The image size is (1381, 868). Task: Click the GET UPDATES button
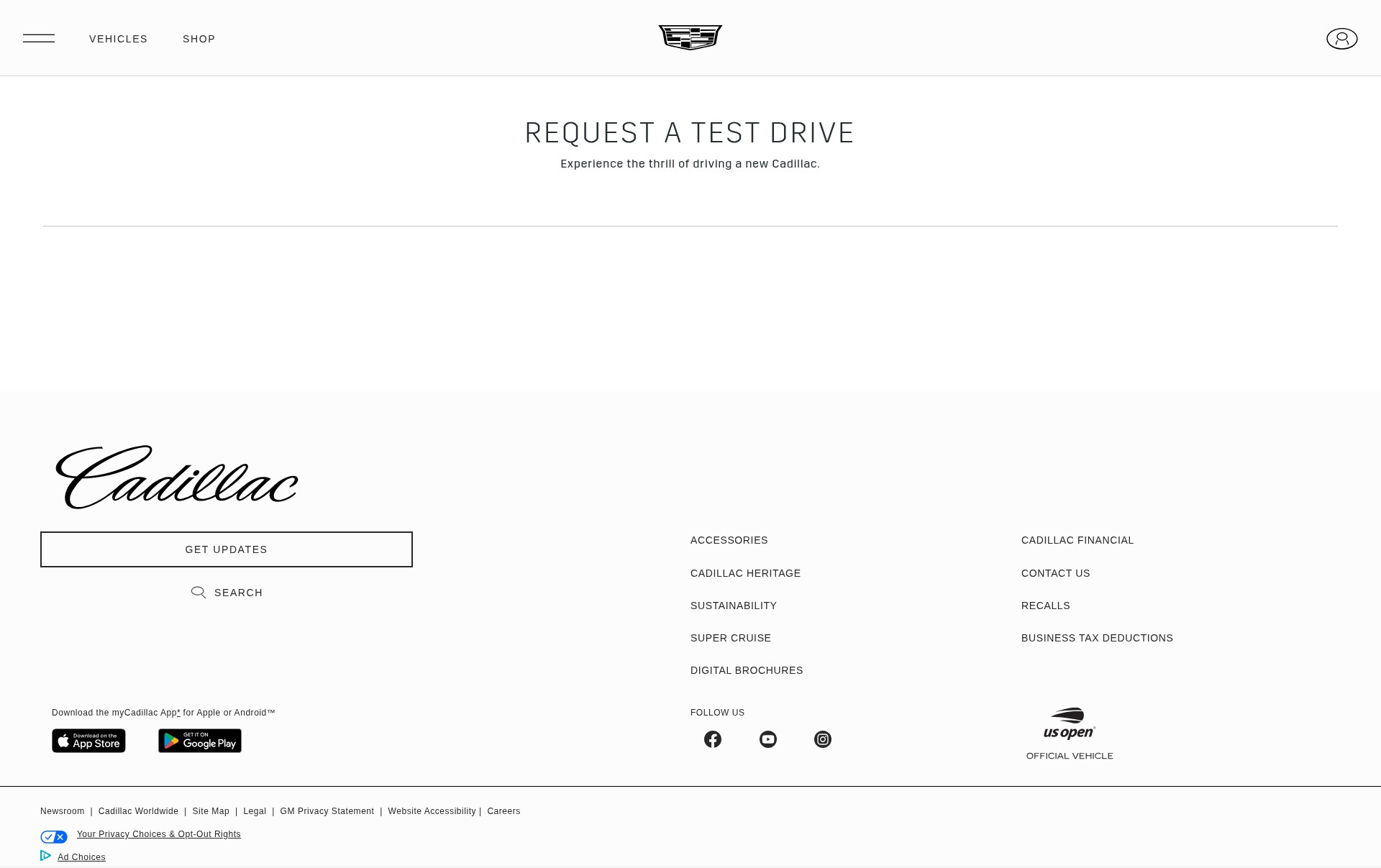pyautogui.click(x=226, y=549)
